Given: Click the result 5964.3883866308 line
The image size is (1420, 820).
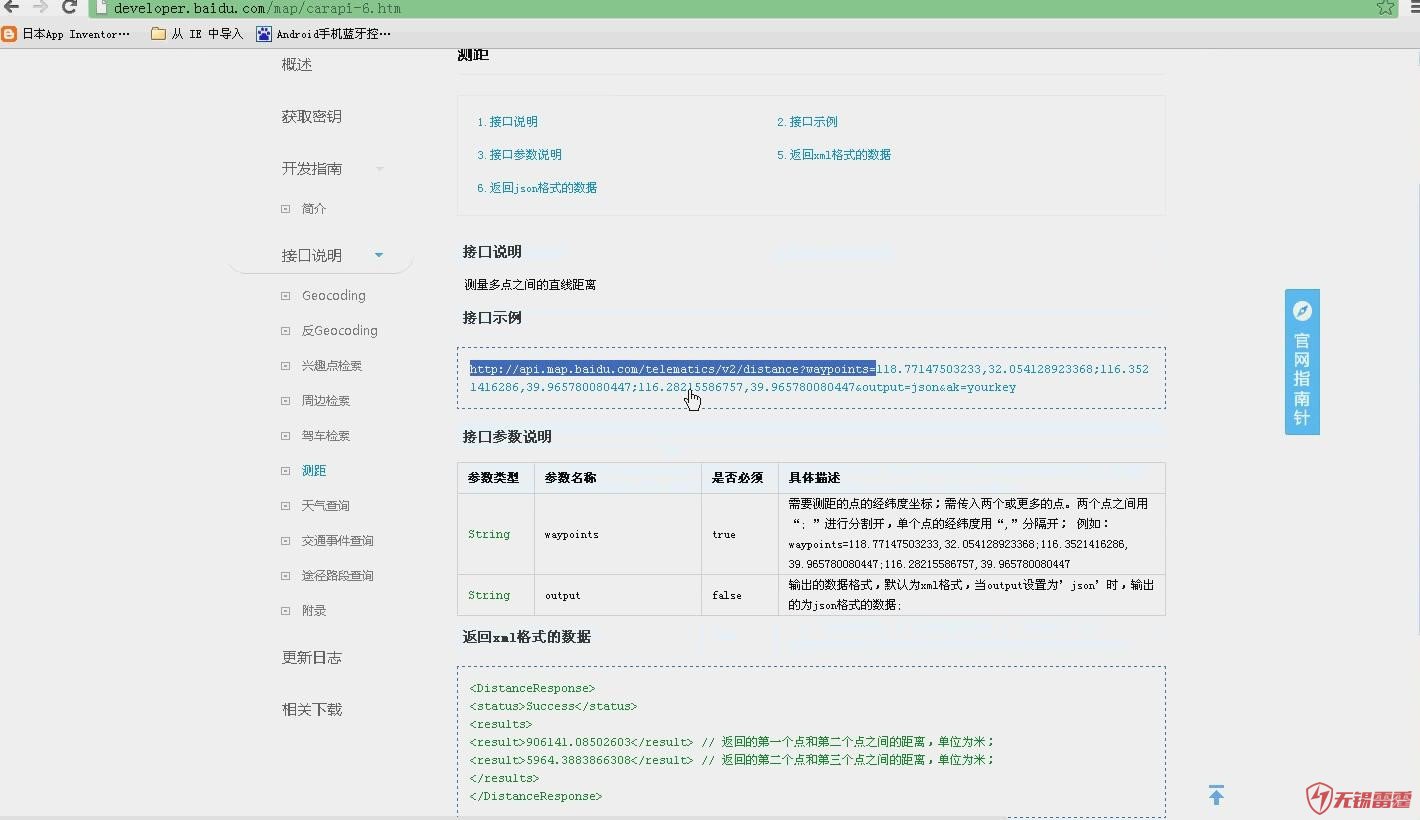Looking at the screenshot, I should 731,760.
